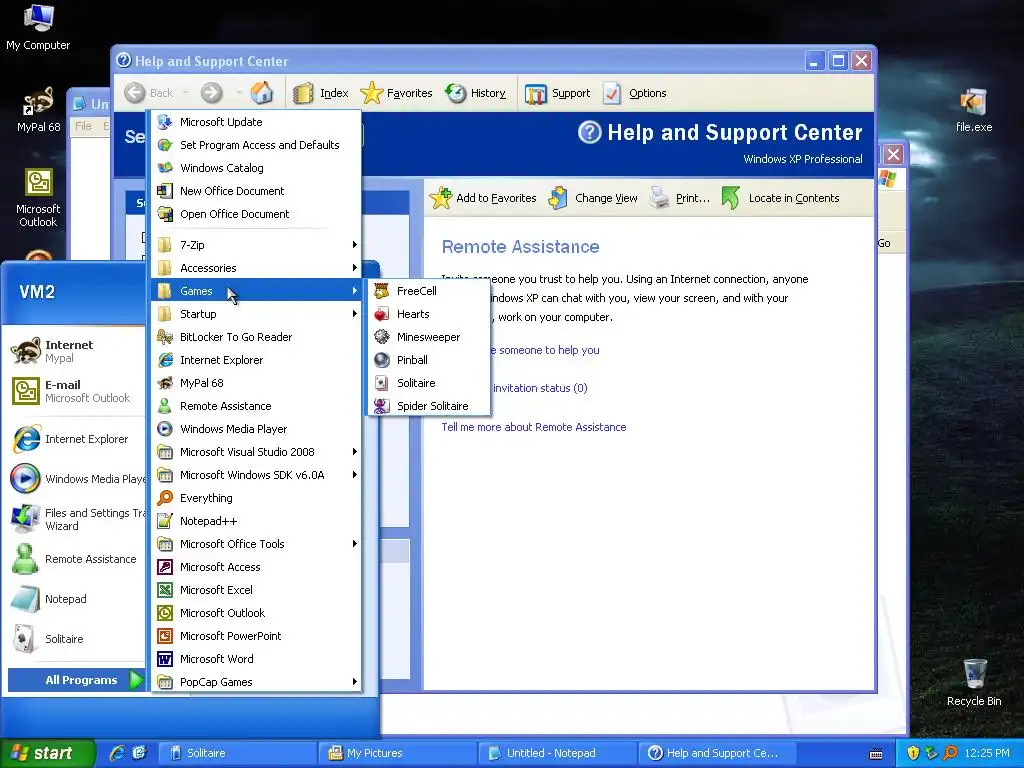Expand the 7-Zip program folder
The width and height of the screenshot is (1024, 768).
pos(257,245)
